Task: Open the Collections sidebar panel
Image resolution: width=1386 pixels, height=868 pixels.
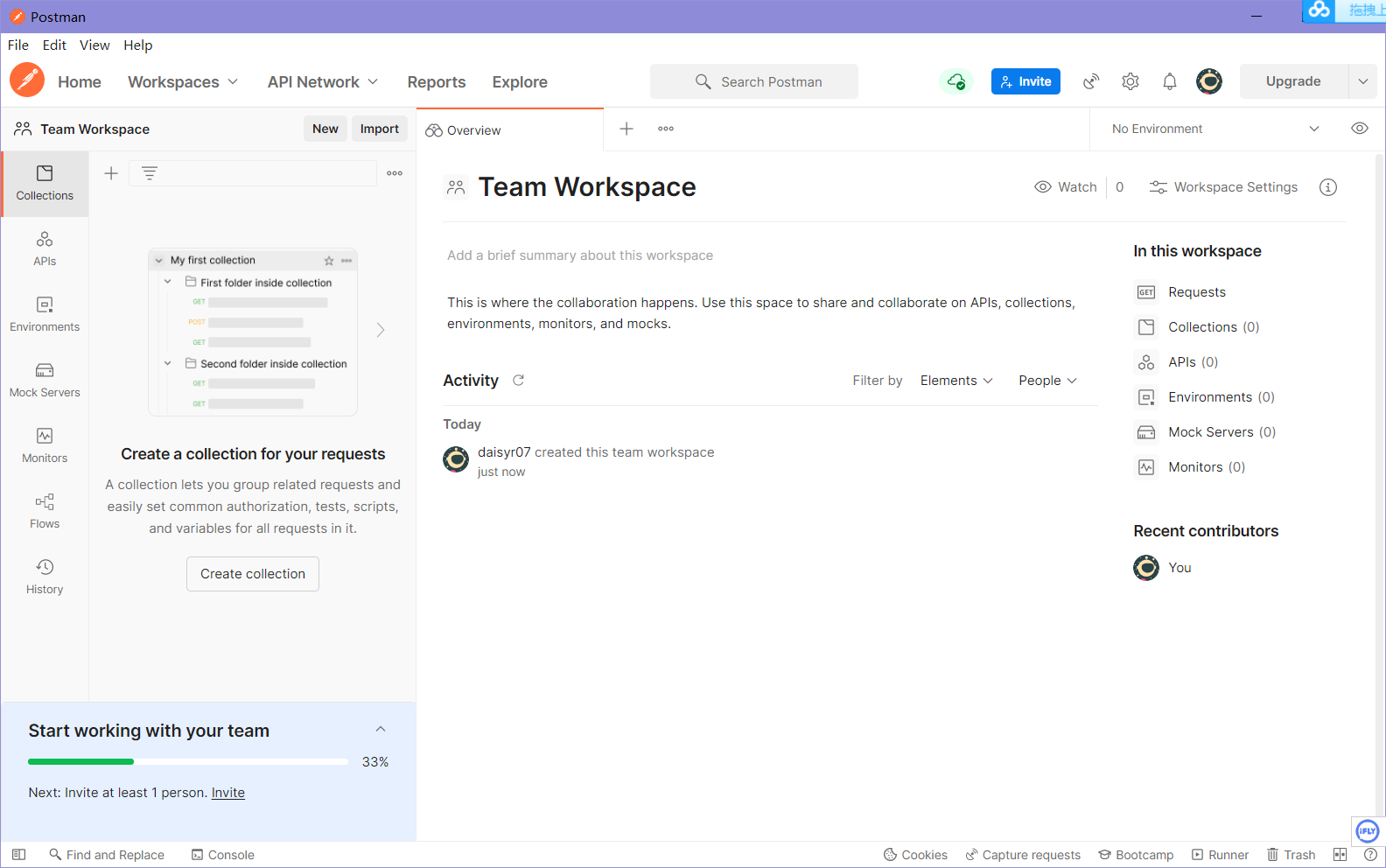Action: 45,184
